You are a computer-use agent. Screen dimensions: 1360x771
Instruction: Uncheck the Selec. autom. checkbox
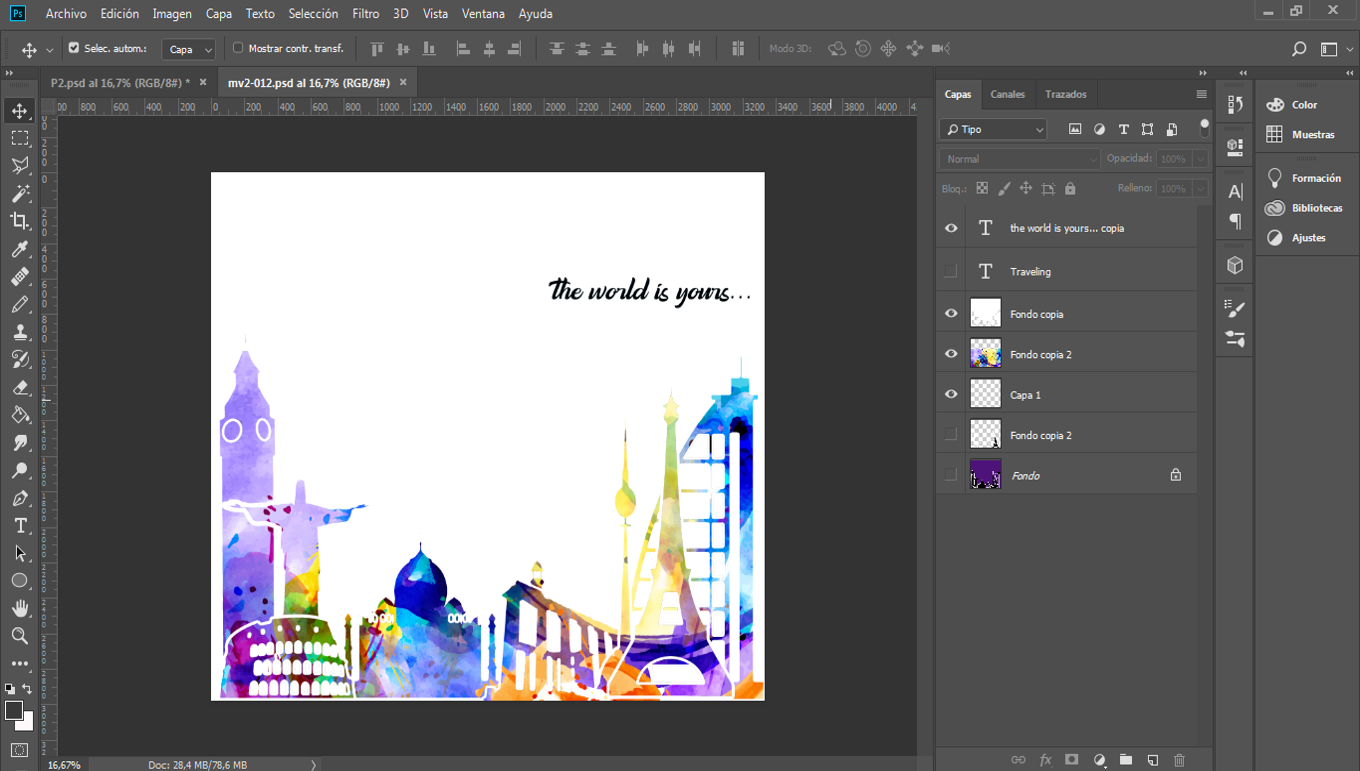click(74, 48)
